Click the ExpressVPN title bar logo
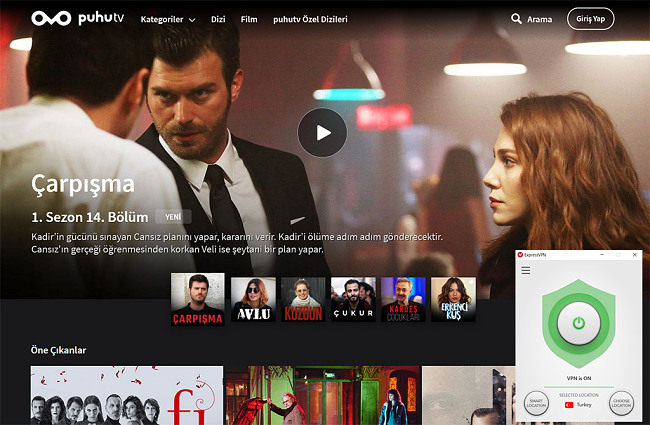The height and width of the screenshot is (425, 650). coord(520,255)
